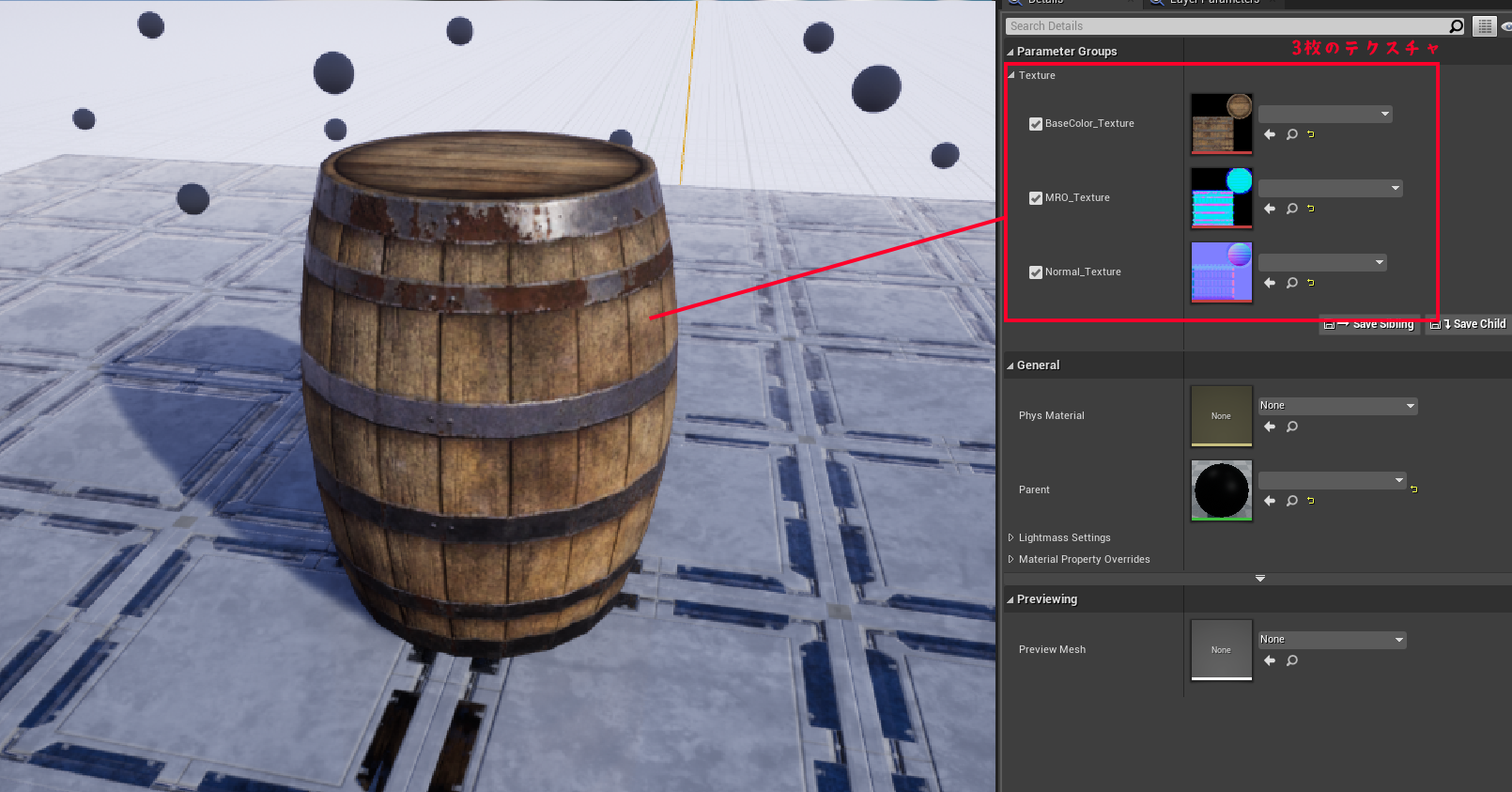Reset MRO_Texture to default yellow arrow
The height and width of the screenshot is (792, 1512).
(1311, 209)
